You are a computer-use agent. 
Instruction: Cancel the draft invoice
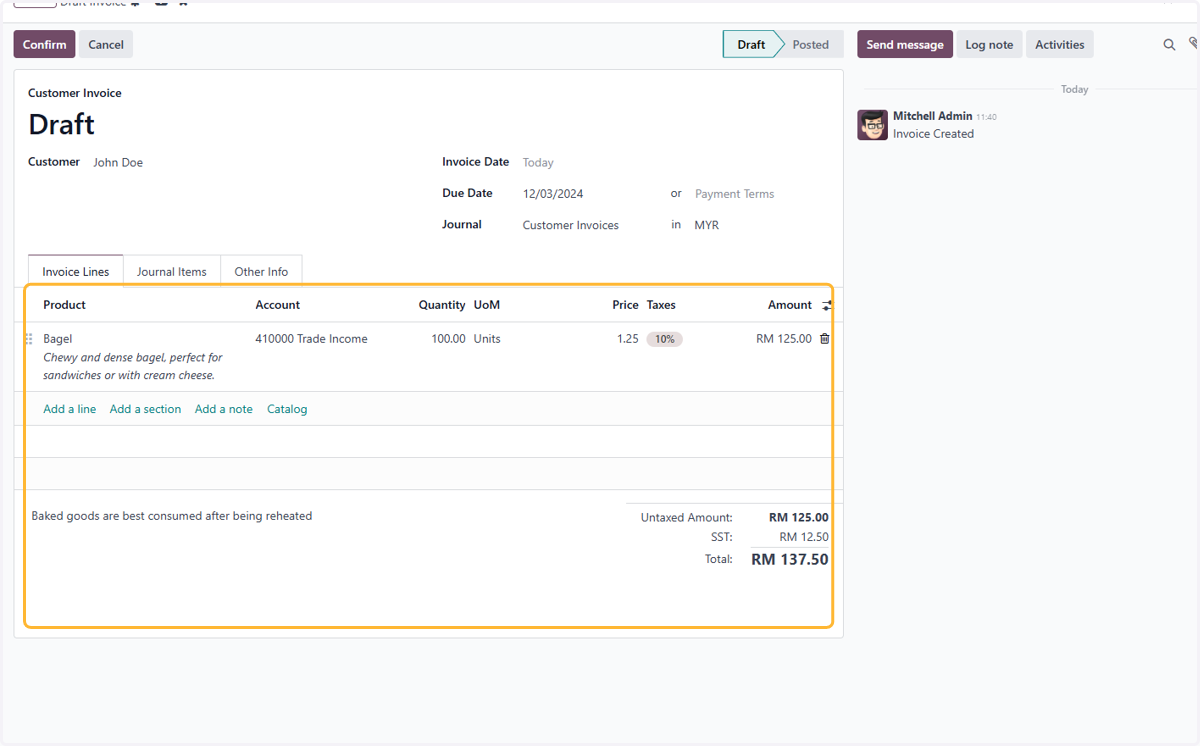click(x=106, y=44)
